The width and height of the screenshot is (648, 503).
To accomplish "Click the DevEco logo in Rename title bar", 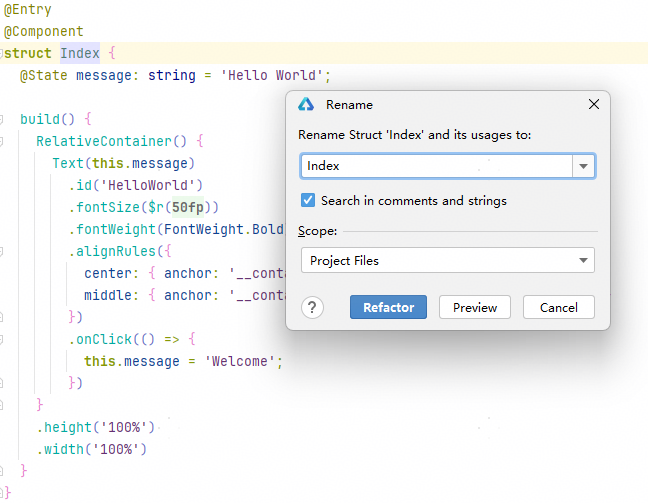I will click(x=306, y=104).
